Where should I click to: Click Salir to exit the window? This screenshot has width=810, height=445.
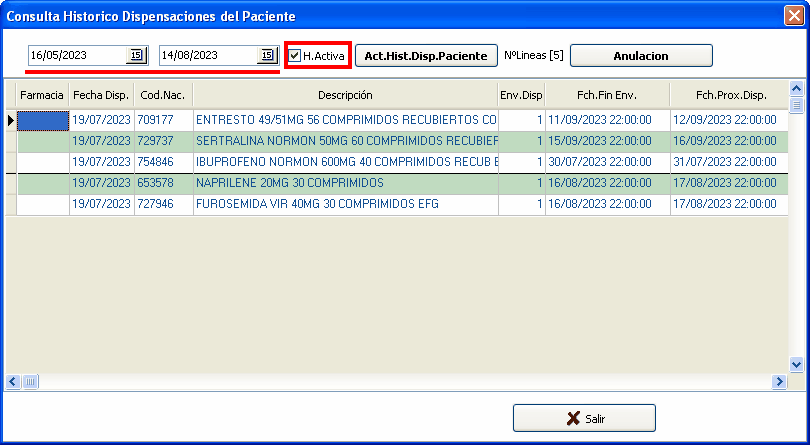pyautogui.click(x=584, y=418)
